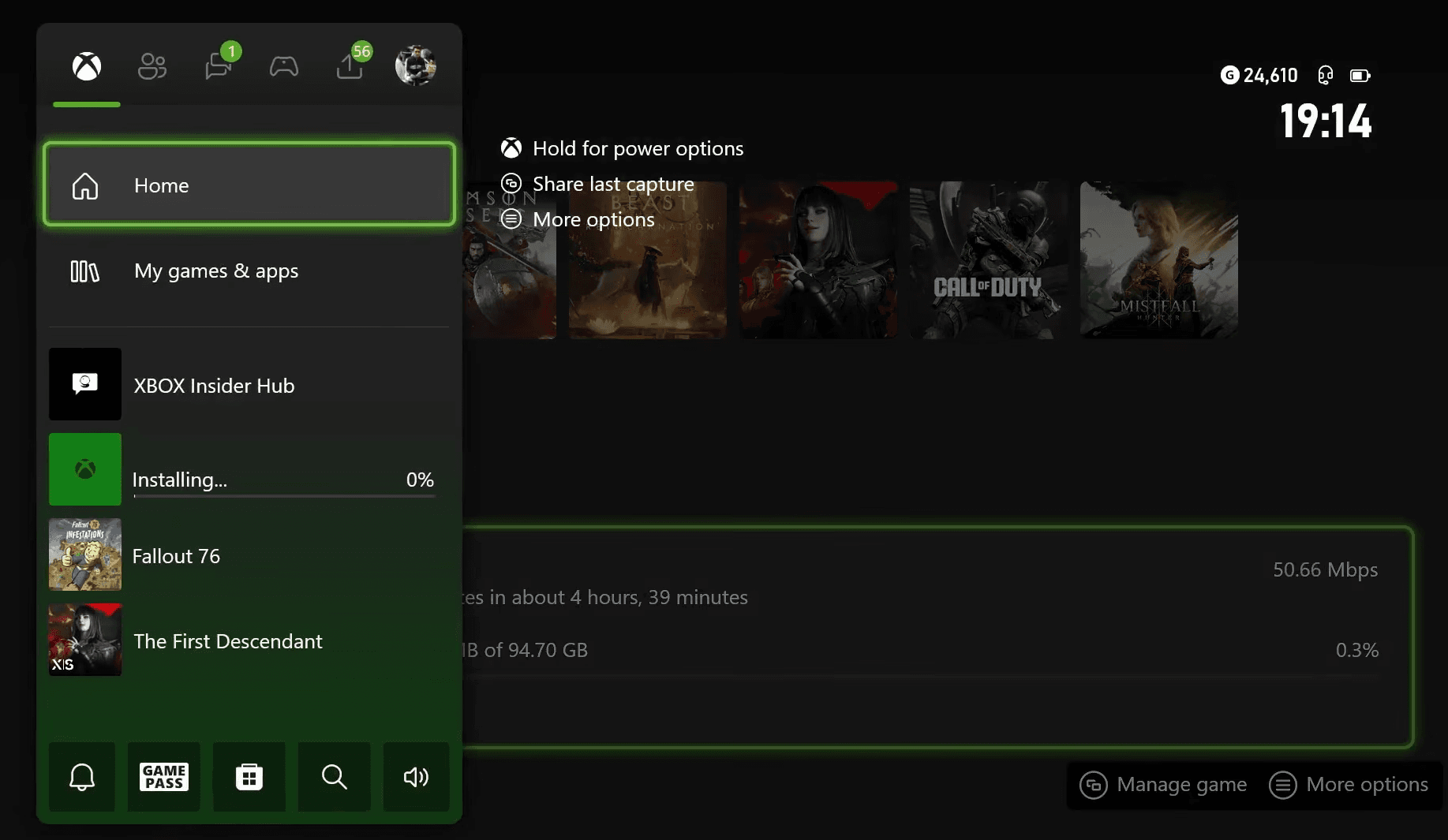
Task: Click the 19:14 clock
Action: click(1326, 121)
